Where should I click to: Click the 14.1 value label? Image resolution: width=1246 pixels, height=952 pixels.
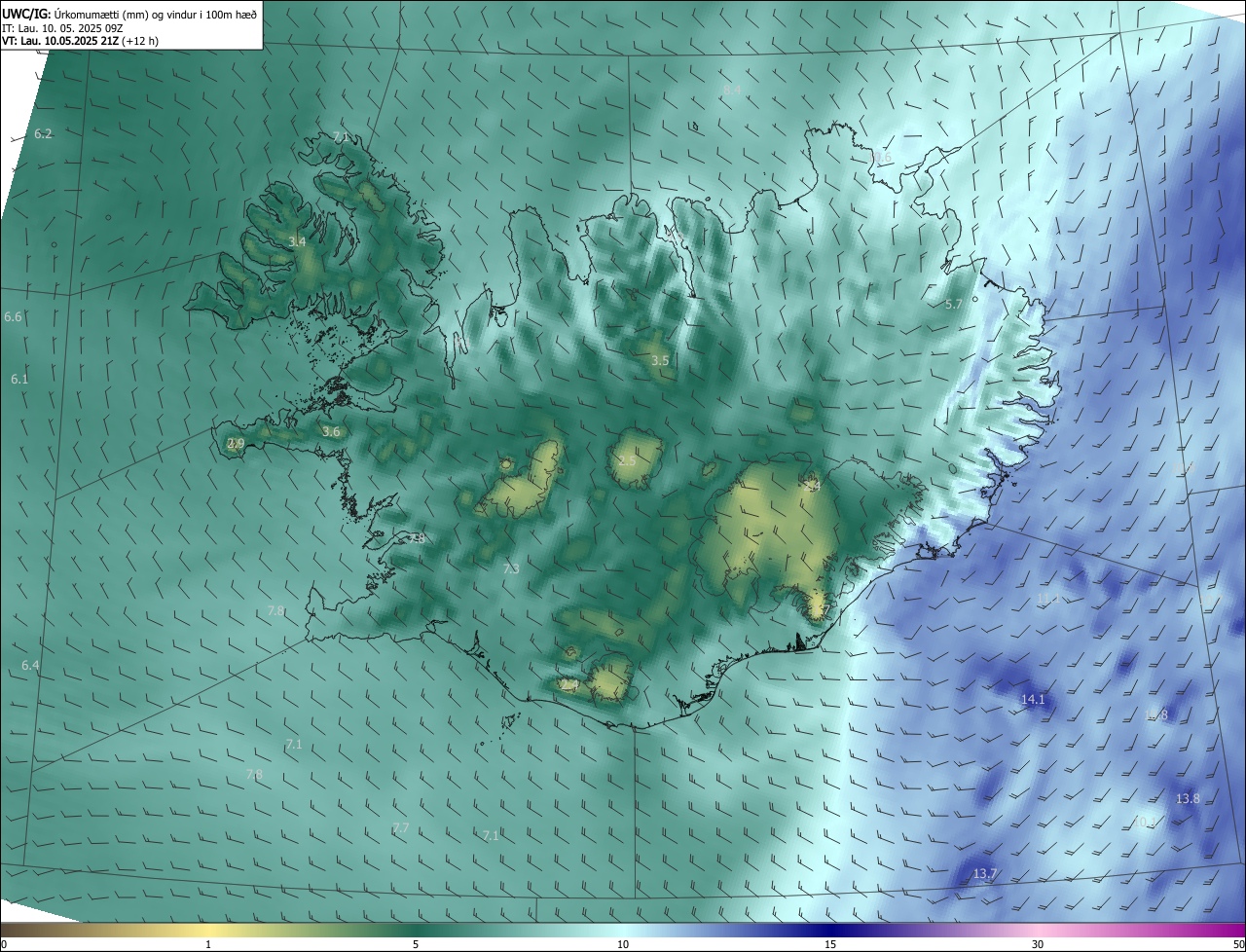[x=1033, y=699]
